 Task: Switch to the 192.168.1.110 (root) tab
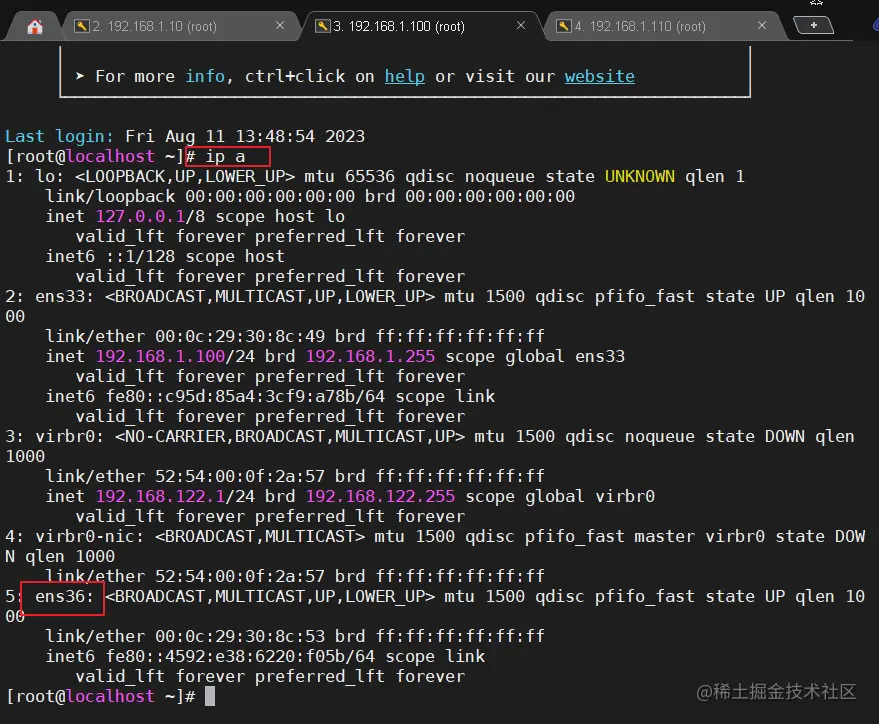[663, 26]
